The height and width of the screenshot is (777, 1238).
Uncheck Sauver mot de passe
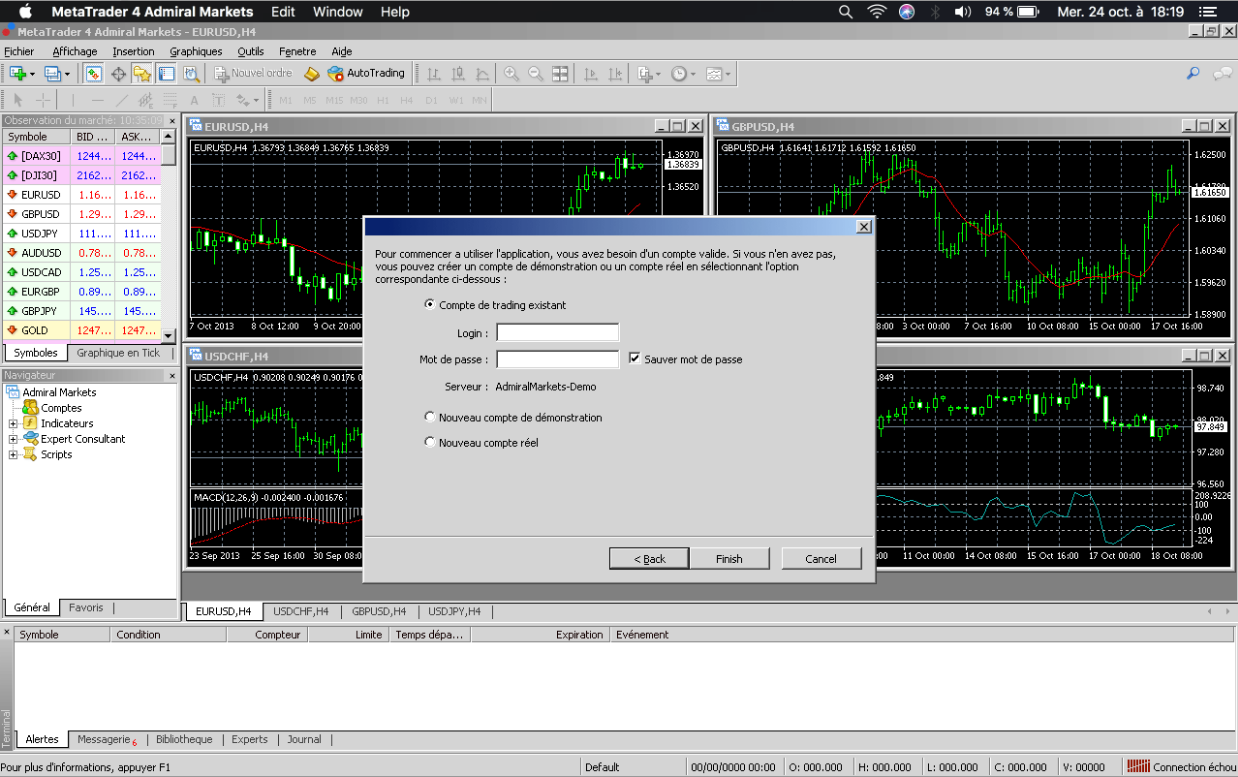coord(637,359)
